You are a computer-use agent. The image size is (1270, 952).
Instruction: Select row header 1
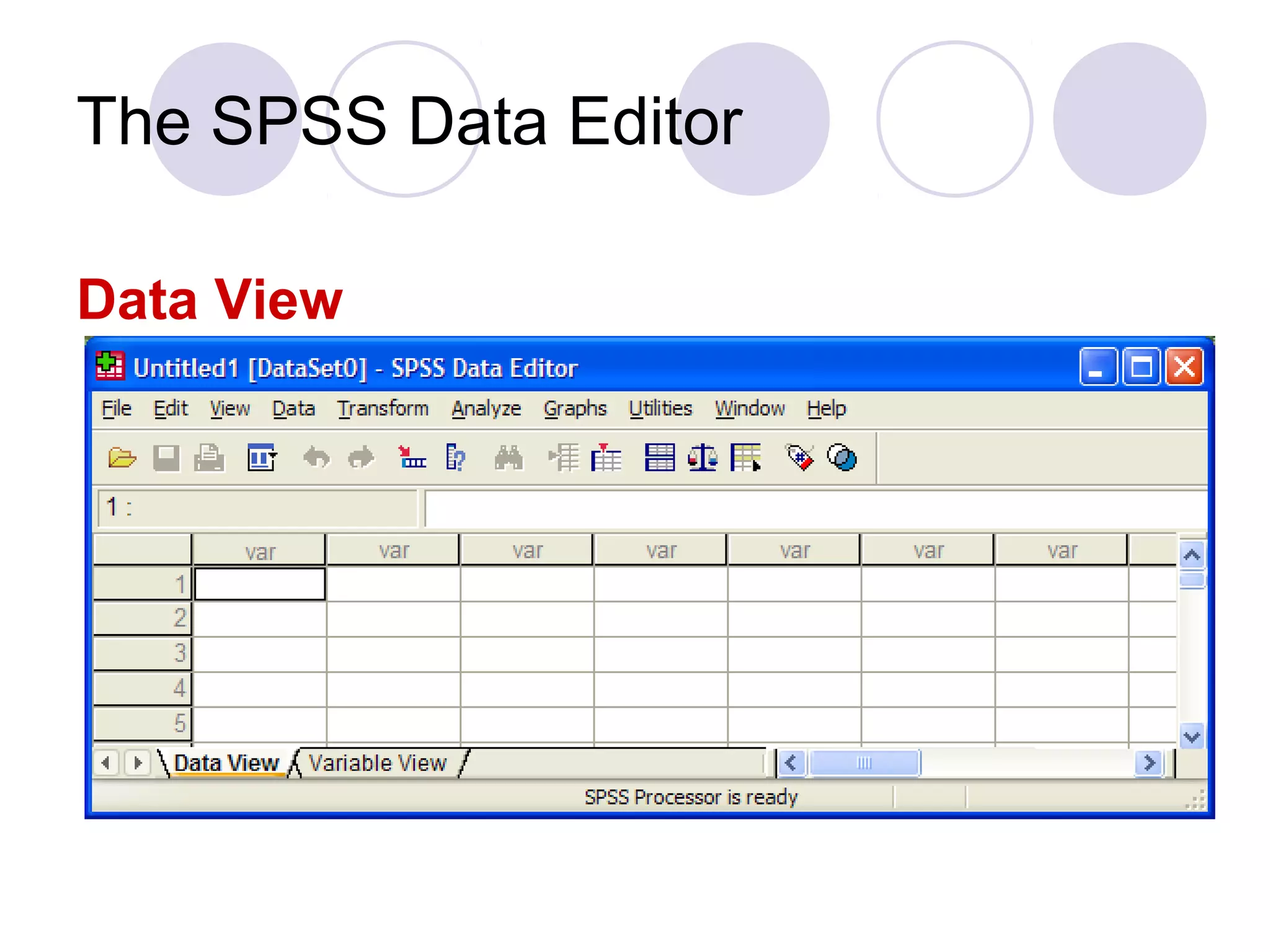[x=142, y=584]
